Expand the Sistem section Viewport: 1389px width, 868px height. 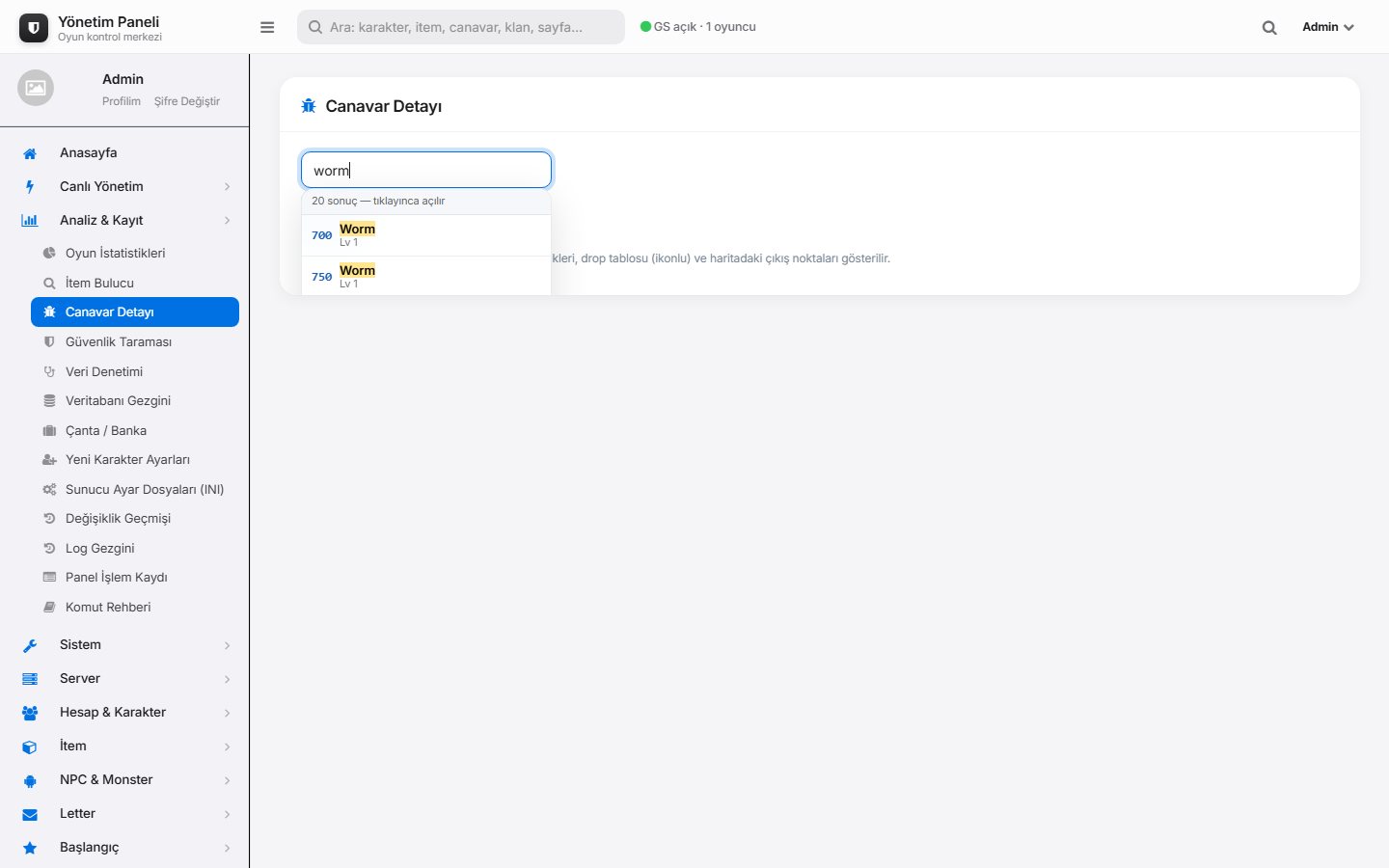click(125, 645)
